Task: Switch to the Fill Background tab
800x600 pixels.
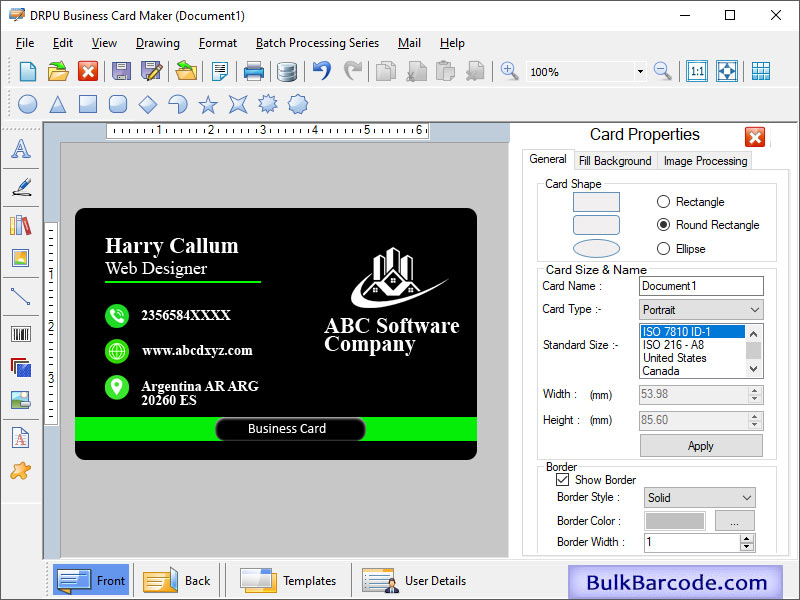Action: coord(615,160)
